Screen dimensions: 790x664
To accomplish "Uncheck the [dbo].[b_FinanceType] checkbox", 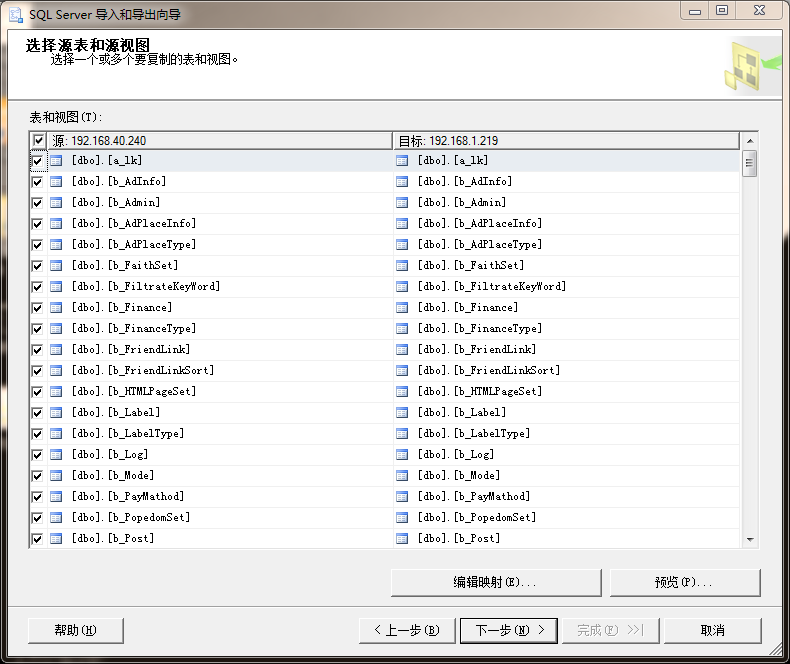I will (x=37, y=329).
